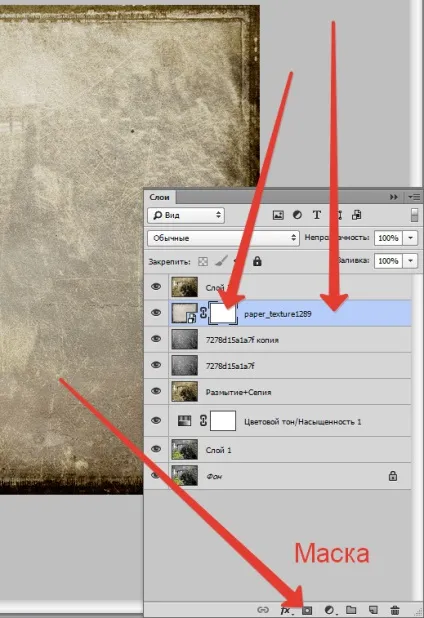Select the Hue/Saturation layer mask thumbnail
The image size is (424, 618).
(x=223, y=421)
